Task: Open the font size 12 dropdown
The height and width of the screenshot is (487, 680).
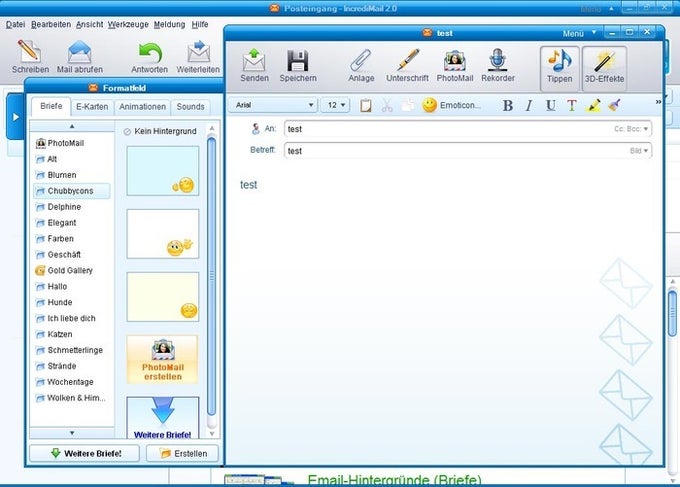Action: (335, 105)
